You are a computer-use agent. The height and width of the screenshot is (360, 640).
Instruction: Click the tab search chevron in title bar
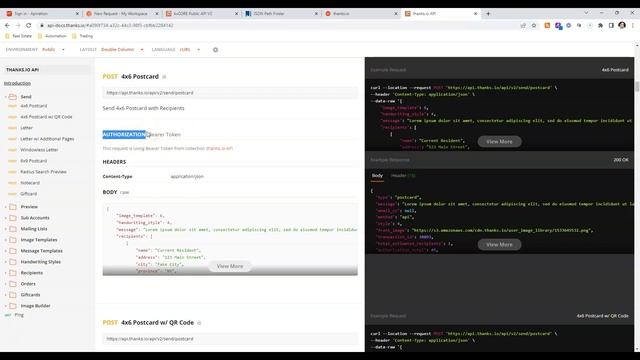point(586,13)
